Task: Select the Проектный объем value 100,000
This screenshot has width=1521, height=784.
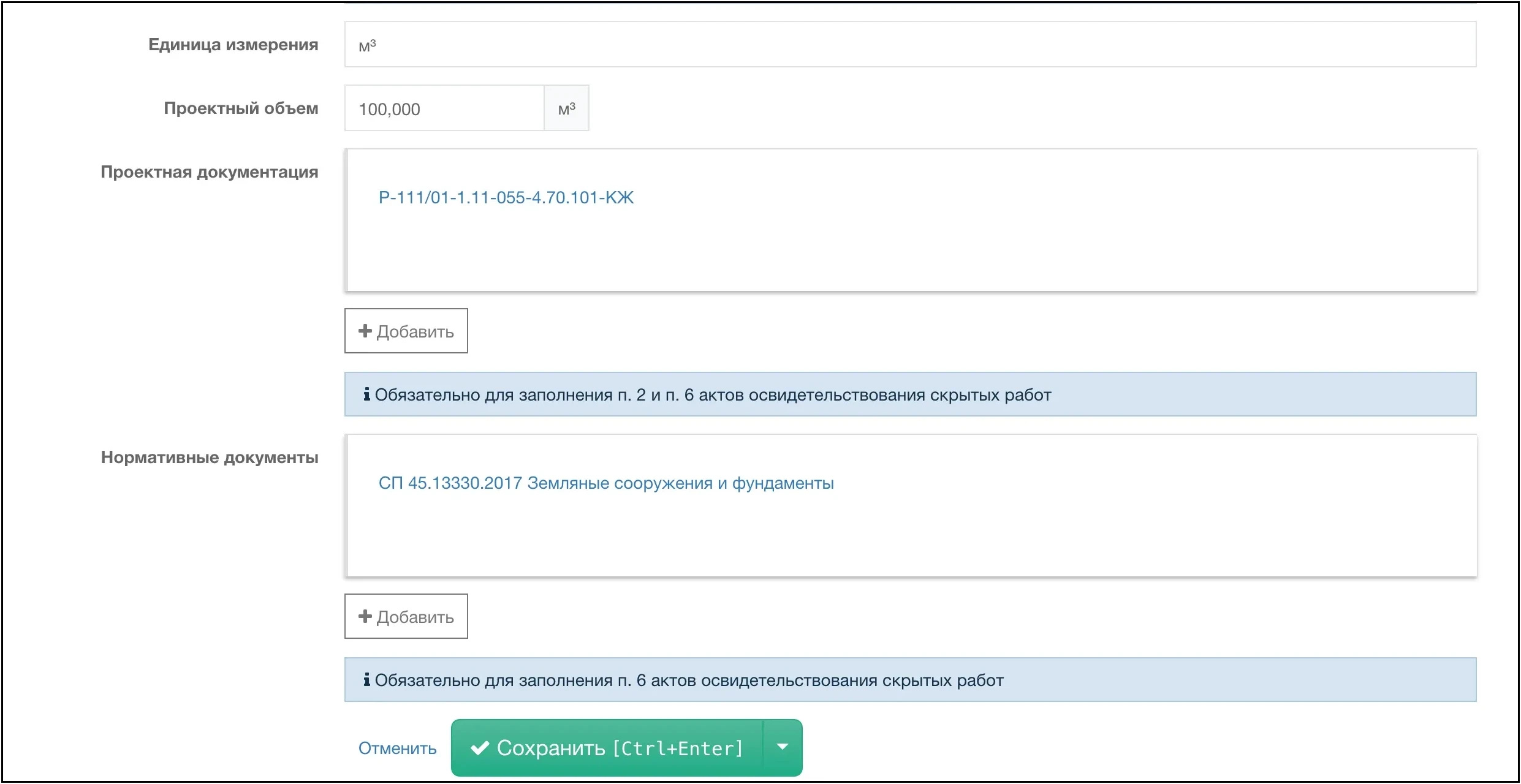Action: (x=389, y=108)
